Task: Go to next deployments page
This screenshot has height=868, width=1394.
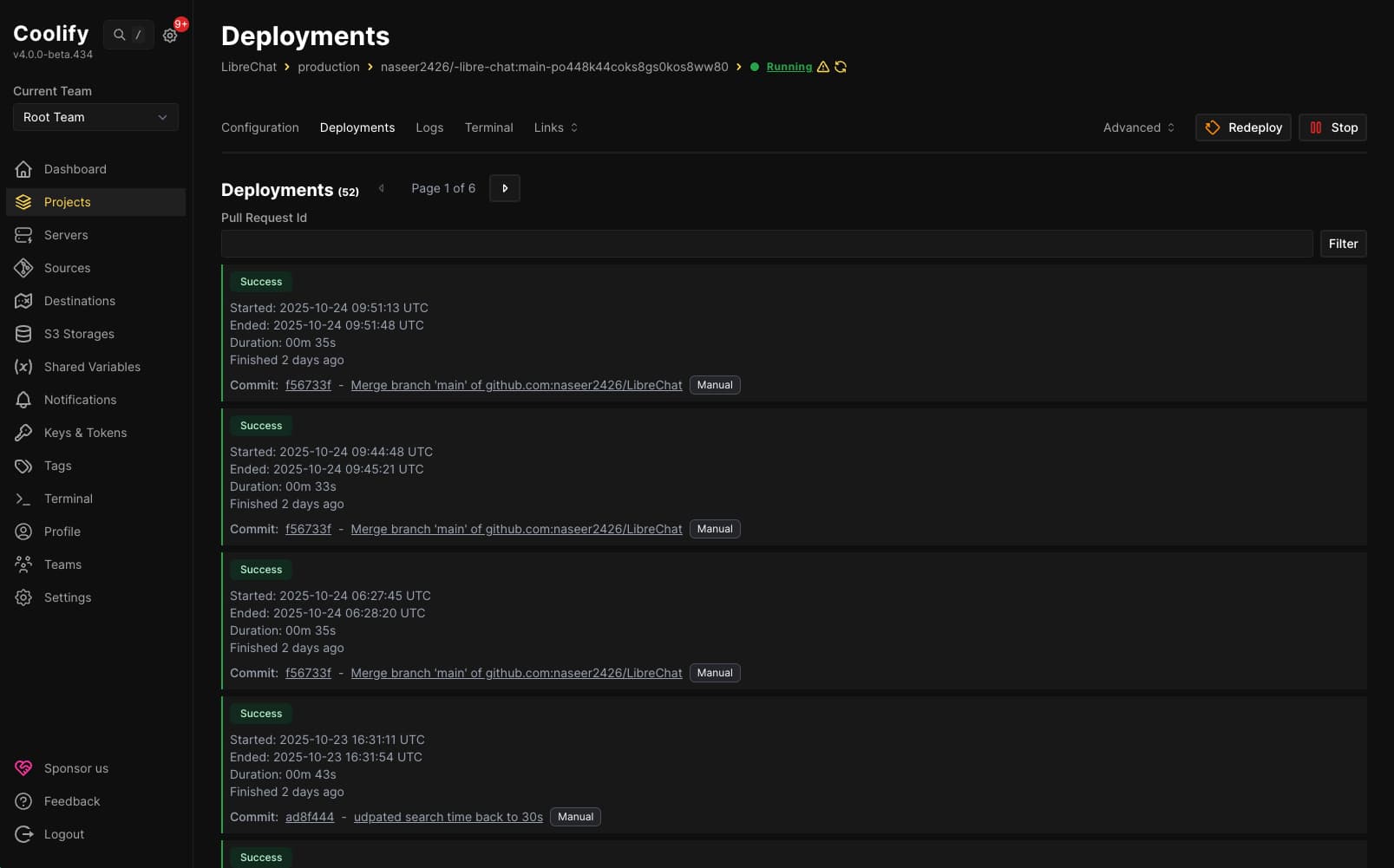Action: click(x=505, y=188)
